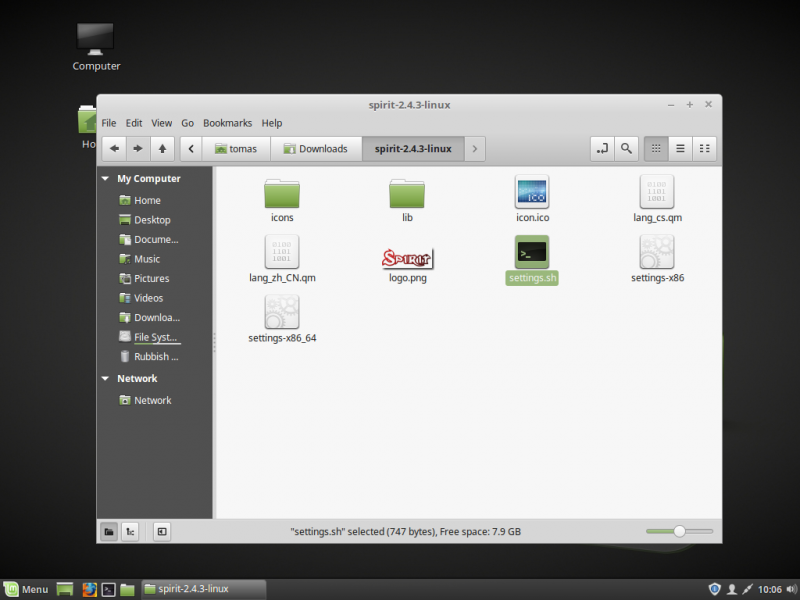Open Home from the sidebar

[146, 199]
